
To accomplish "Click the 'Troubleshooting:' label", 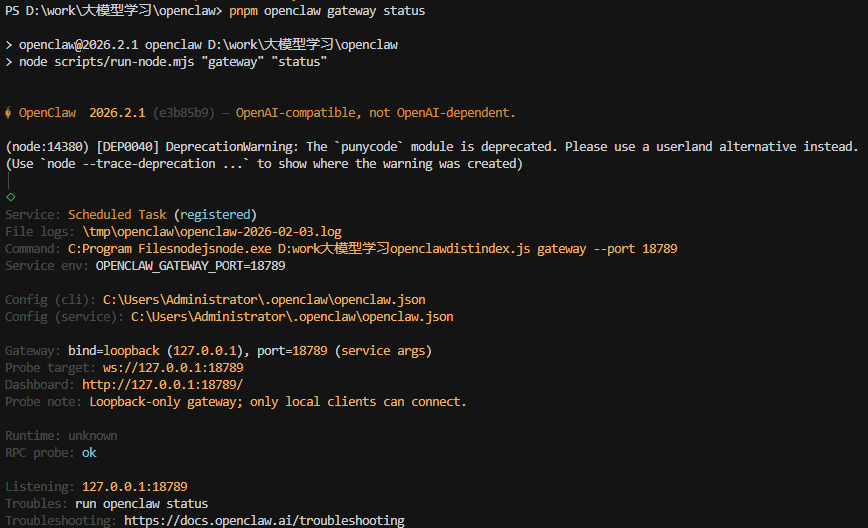I will click(x=61, y=521).
